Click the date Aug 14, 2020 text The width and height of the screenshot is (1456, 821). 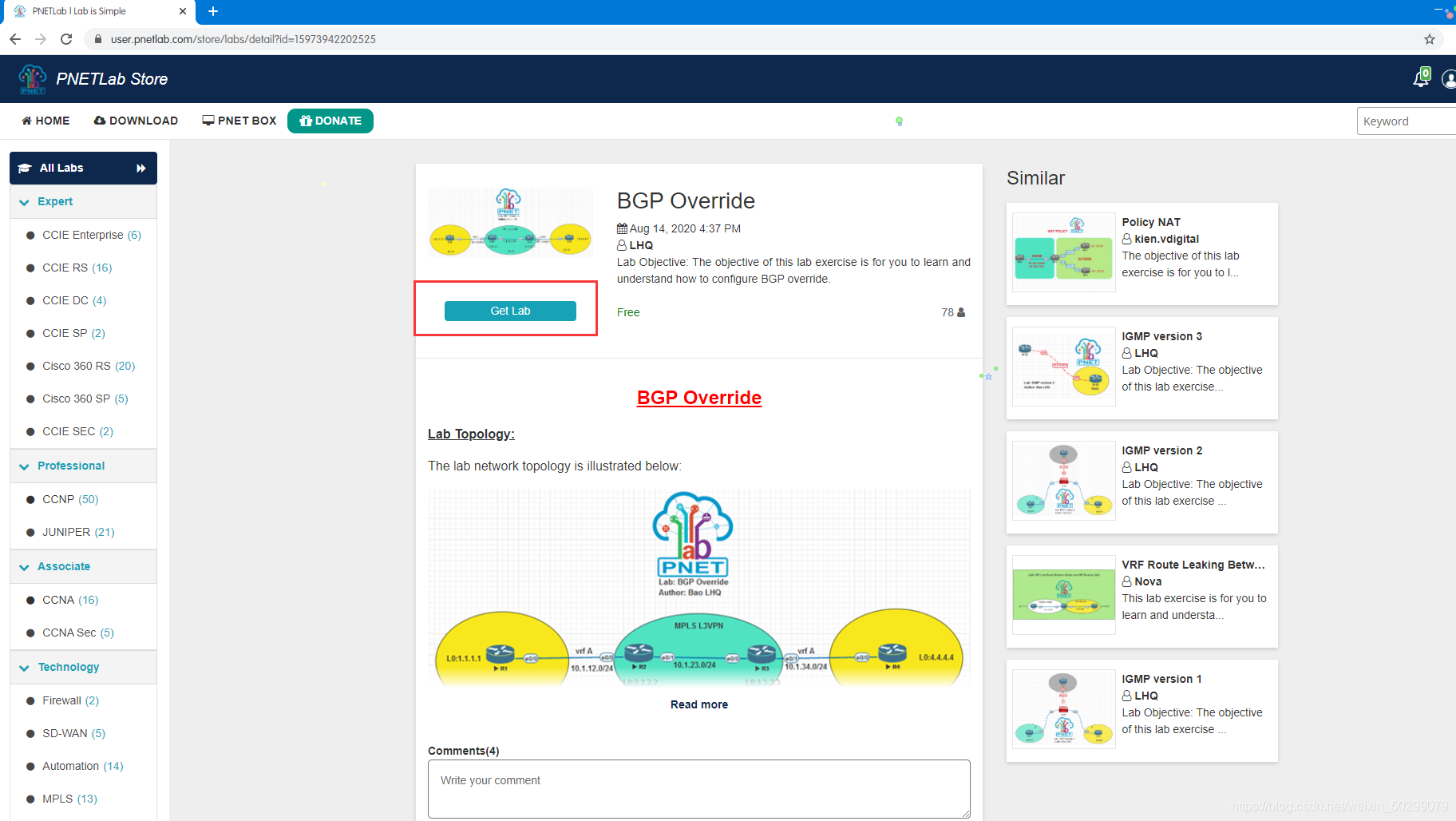tap(685, 228)
